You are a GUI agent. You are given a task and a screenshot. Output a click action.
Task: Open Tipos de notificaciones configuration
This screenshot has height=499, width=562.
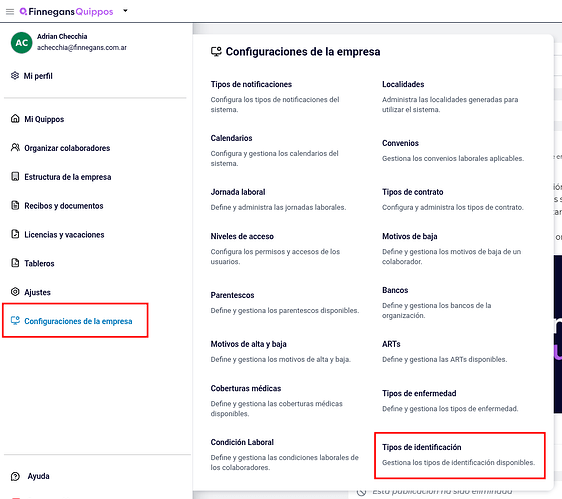click(275, 96)
